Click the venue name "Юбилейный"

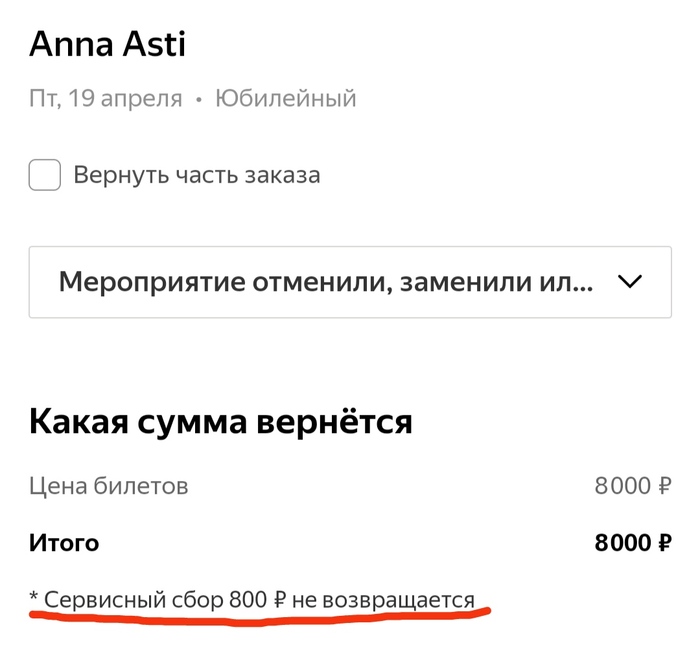(x=286, y=99)
